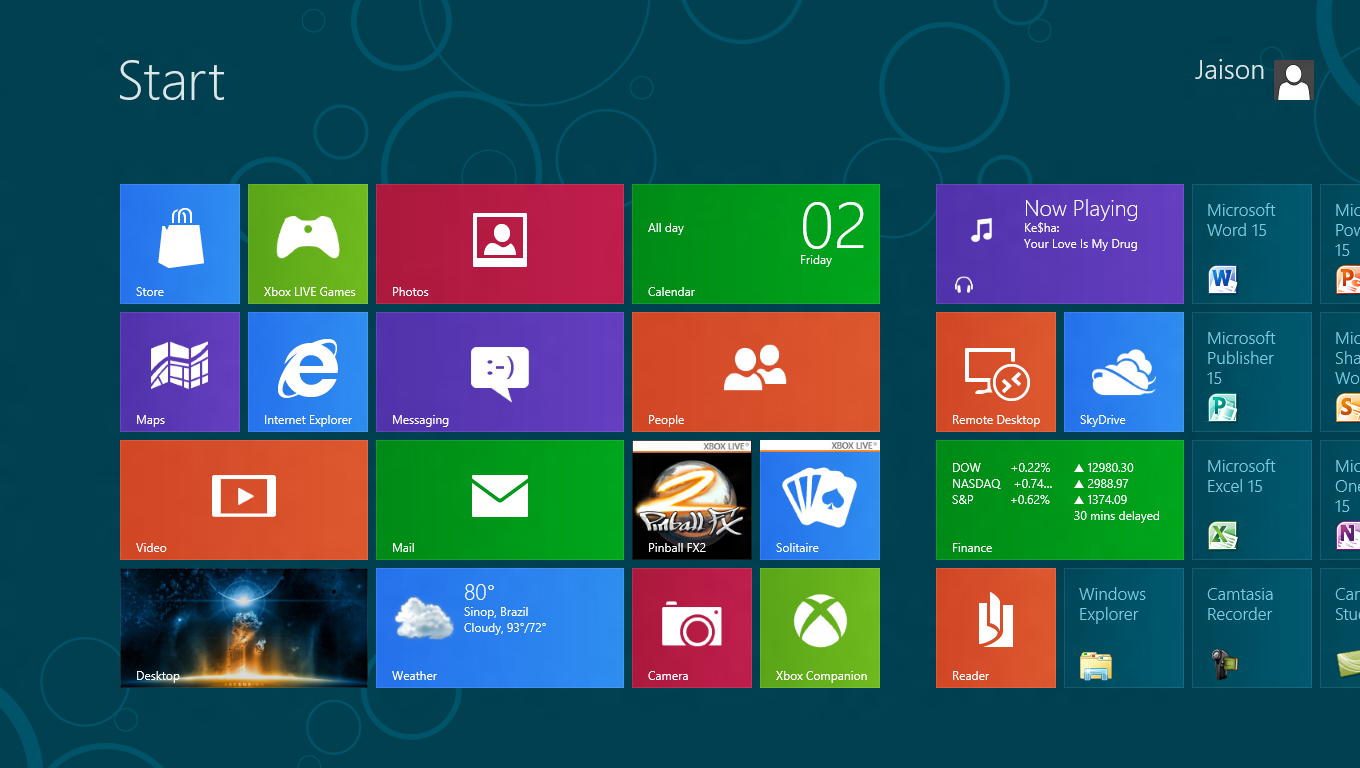
Task: Launch the Xbox Companion tile
Action: click(x=820, y=628)
